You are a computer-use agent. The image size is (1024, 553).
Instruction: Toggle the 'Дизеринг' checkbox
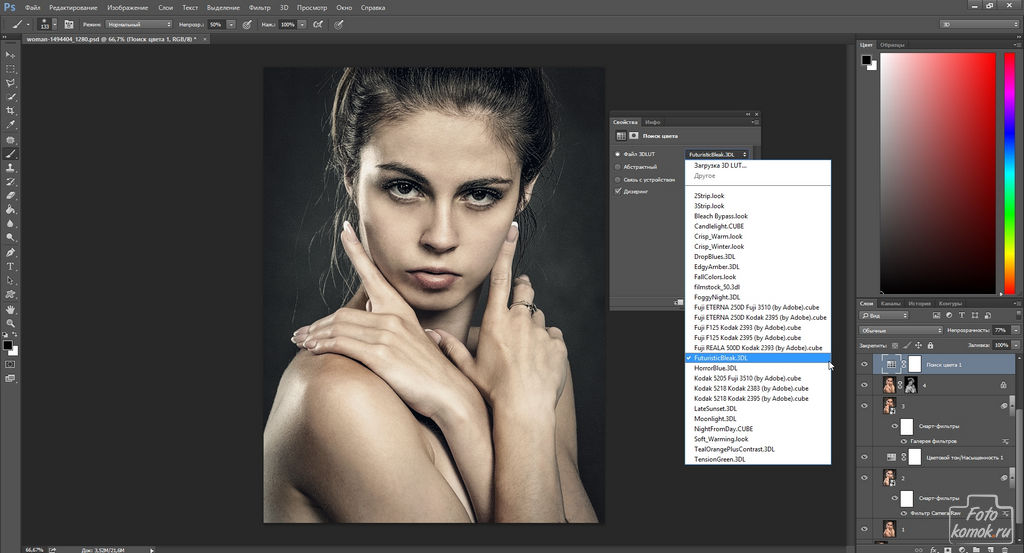tap(617, 191)
